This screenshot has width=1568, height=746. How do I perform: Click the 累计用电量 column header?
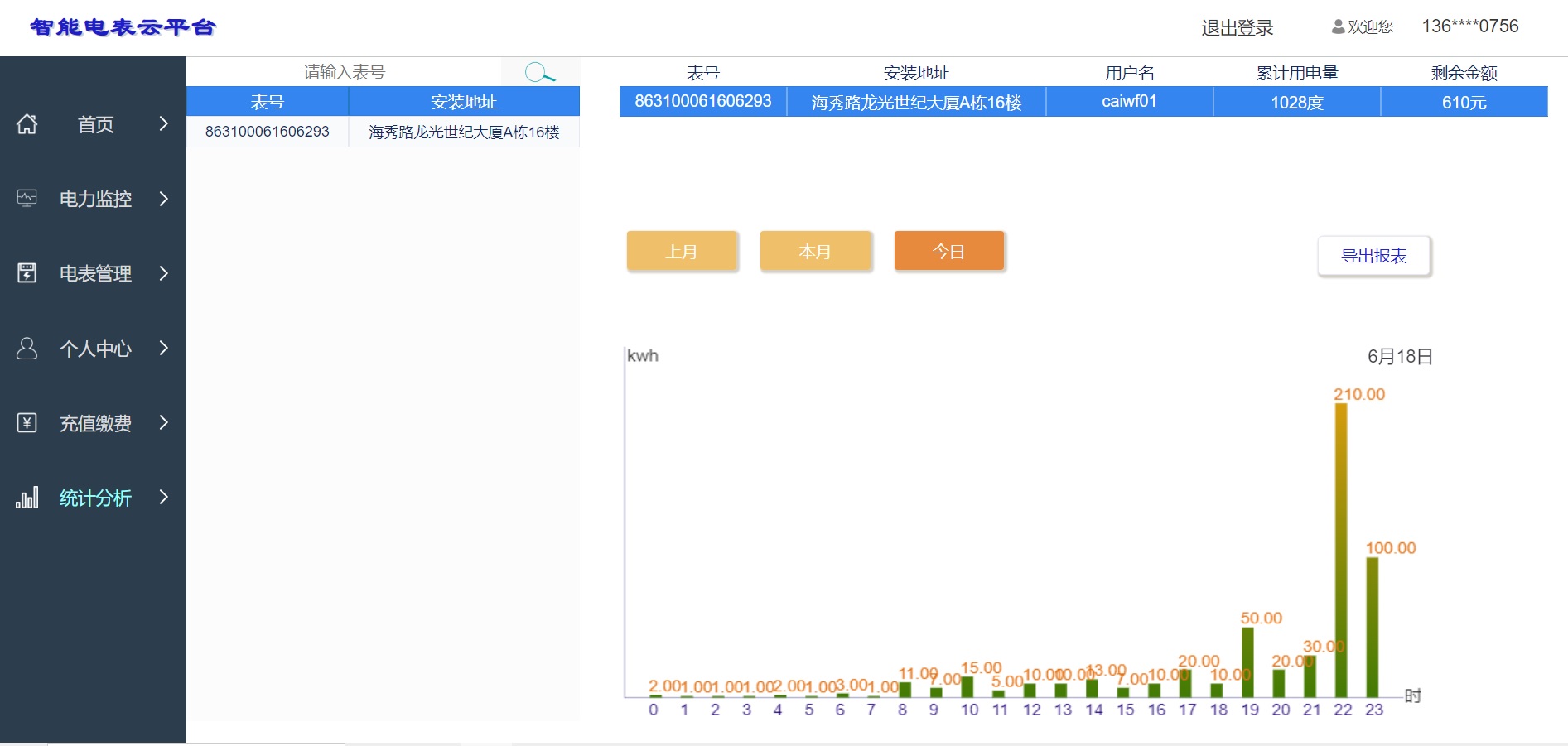[x=1297, y=73]
